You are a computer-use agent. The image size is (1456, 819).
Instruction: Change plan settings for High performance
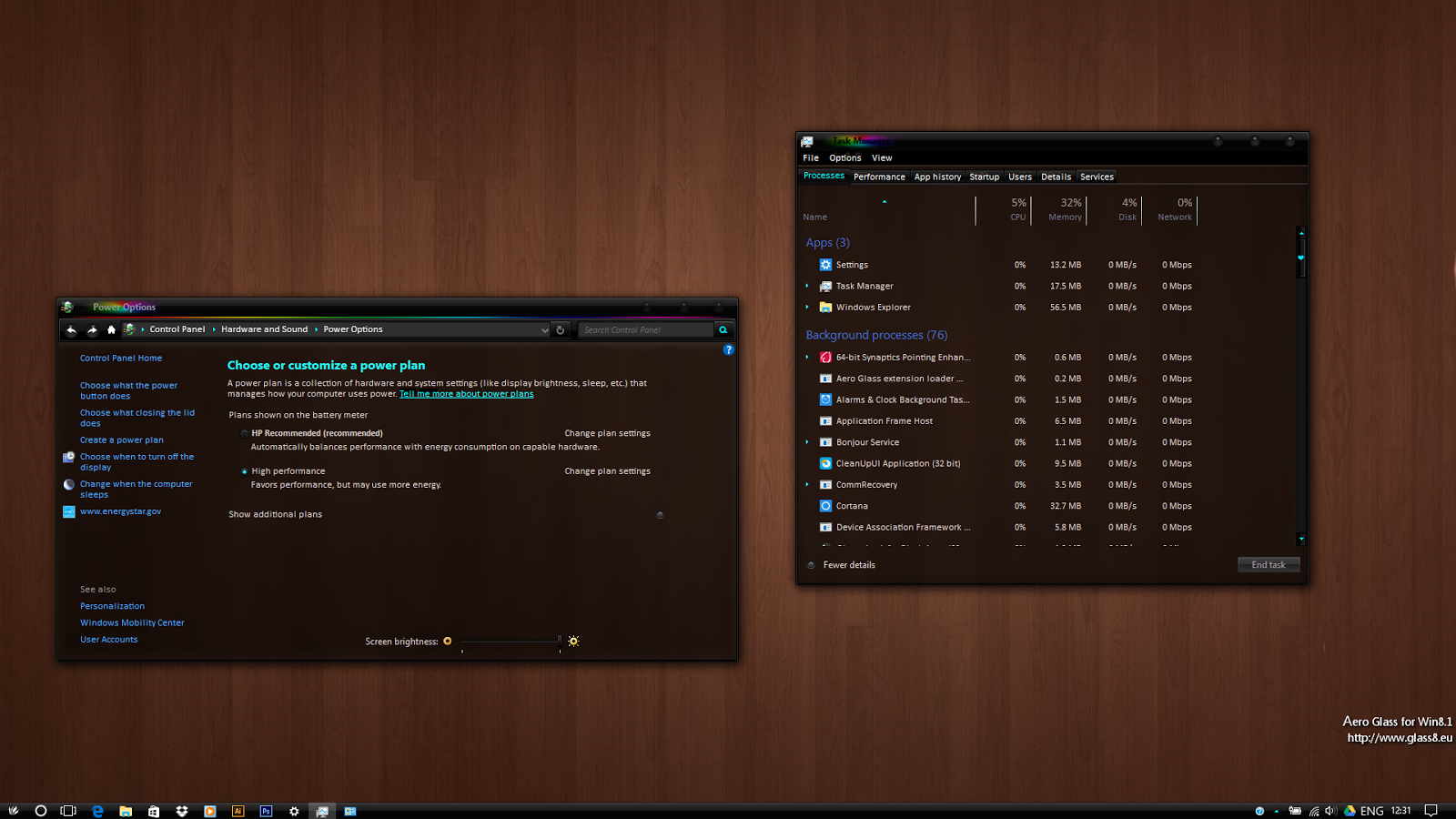coord(607,471)
